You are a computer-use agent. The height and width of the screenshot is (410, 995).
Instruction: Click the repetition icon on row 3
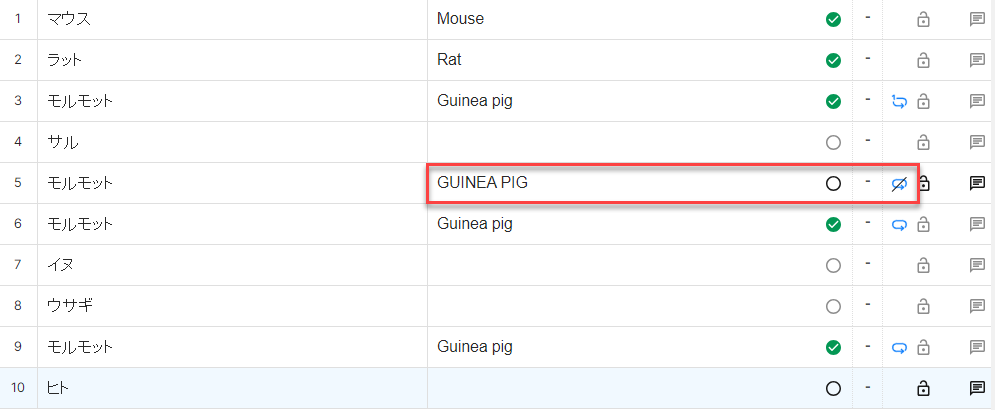tap(899, 101)
